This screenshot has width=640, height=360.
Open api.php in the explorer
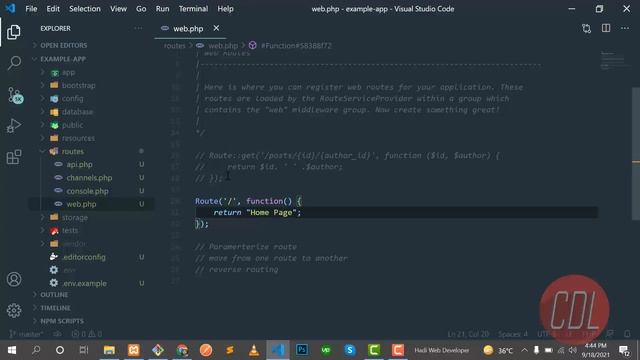click(x=80, y=164)
